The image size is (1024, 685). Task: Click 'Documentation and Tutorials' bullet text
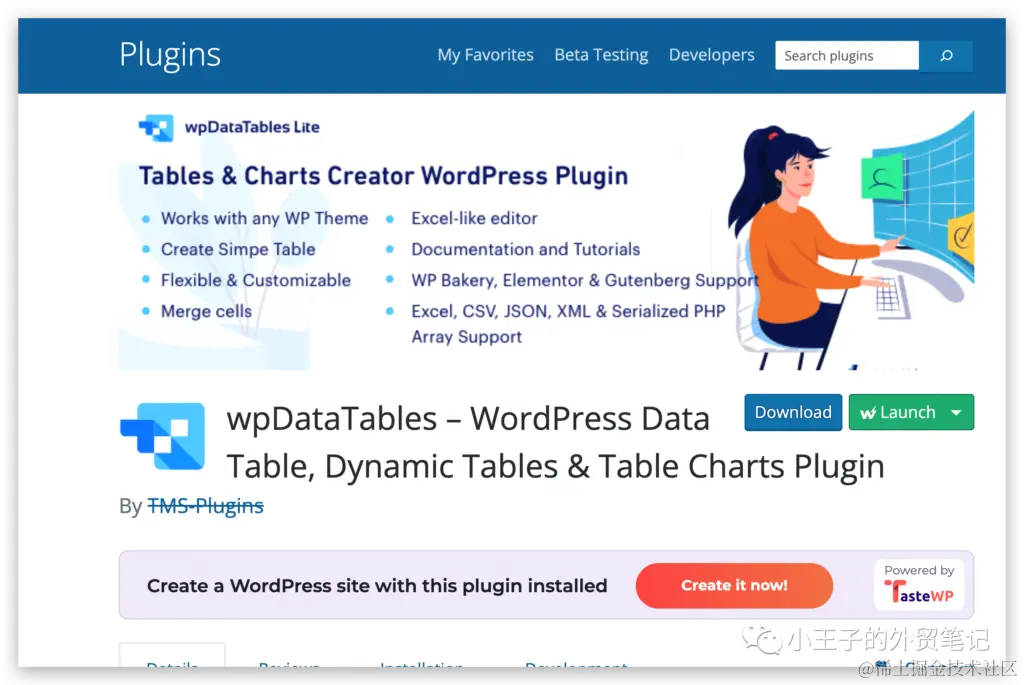coord(526,249)
